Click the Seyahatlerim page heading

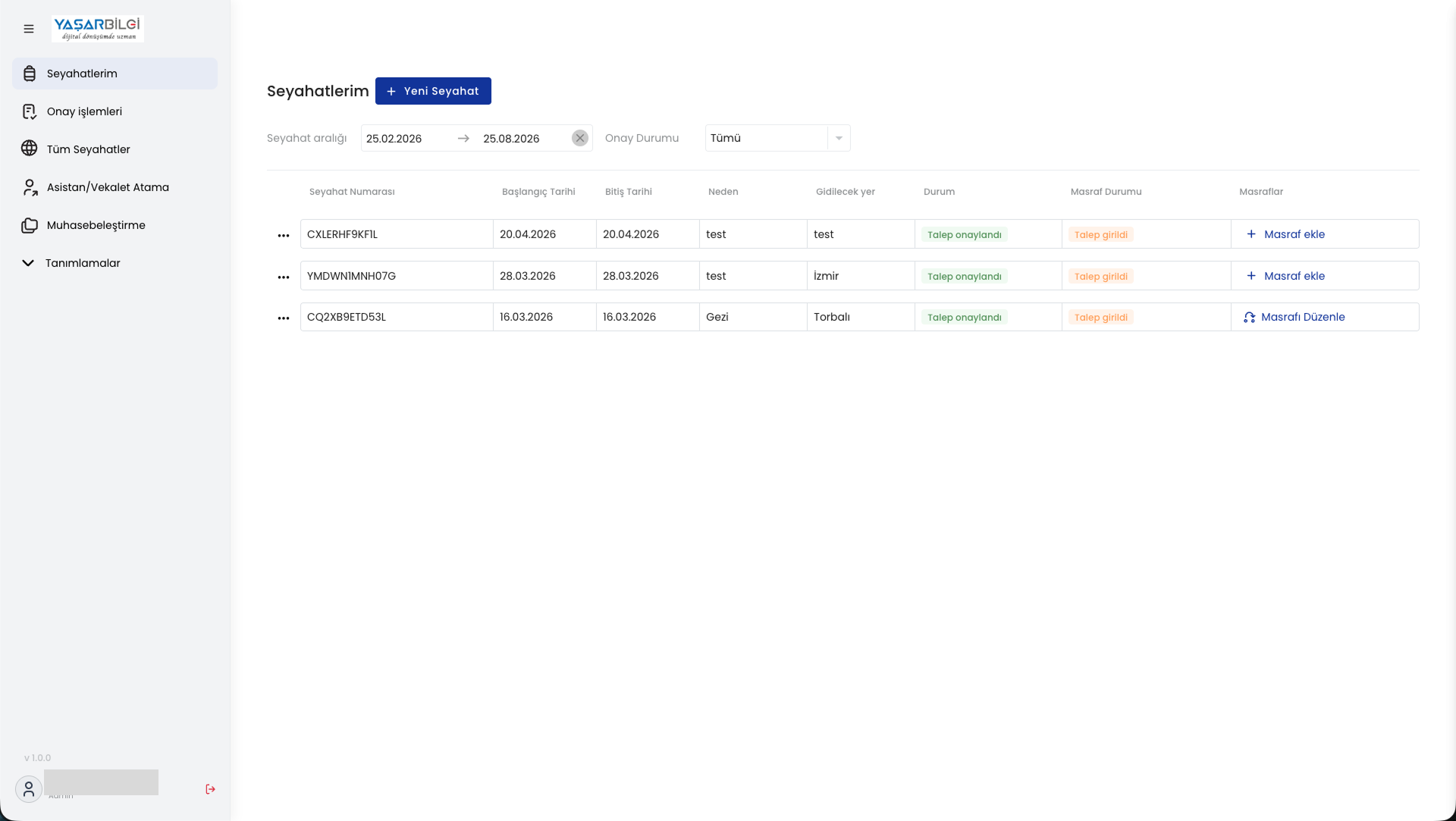point(318,91)
